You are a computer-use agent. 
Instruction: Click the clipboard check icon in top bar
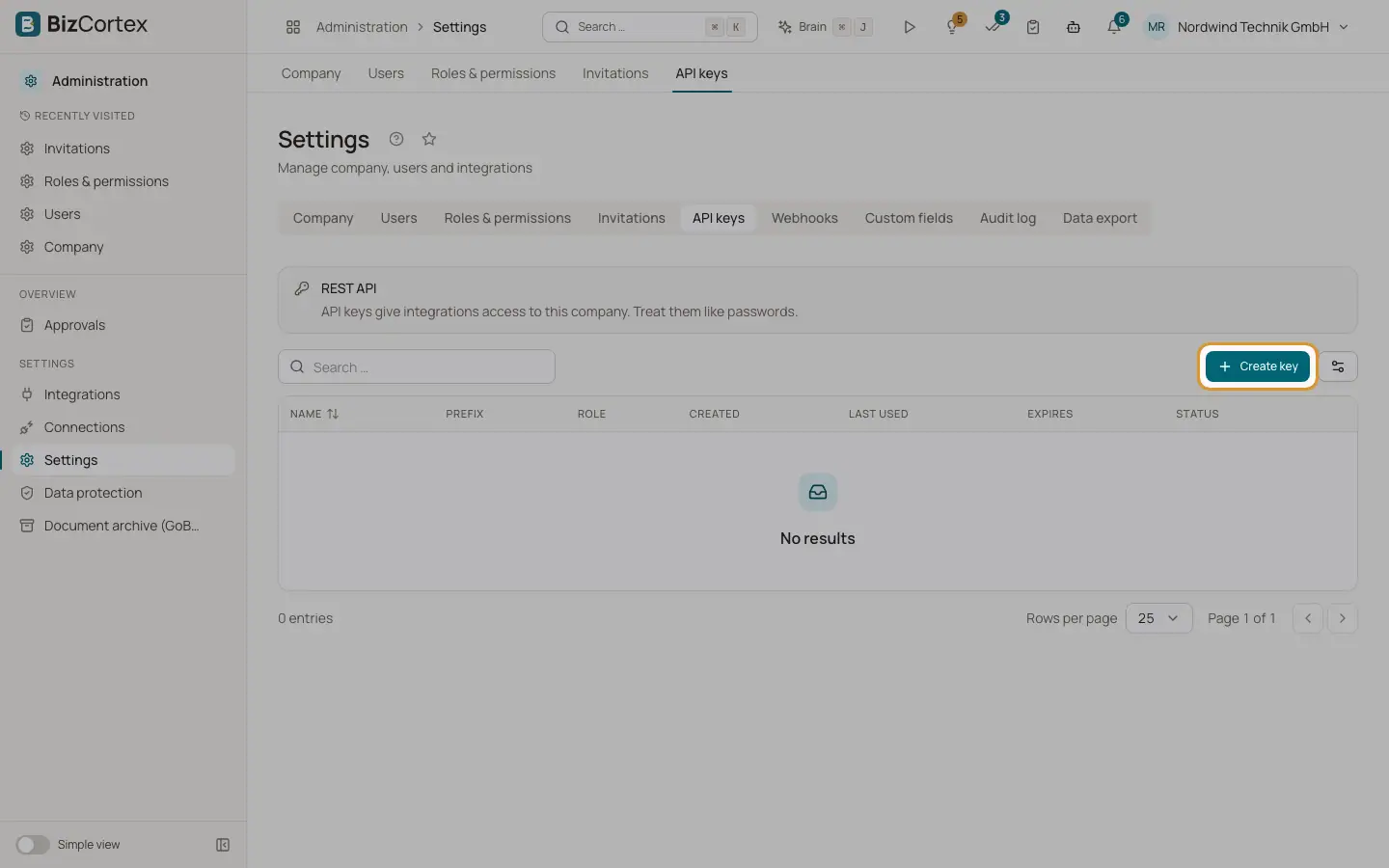pyautogui.click(x=1033, y=27)
